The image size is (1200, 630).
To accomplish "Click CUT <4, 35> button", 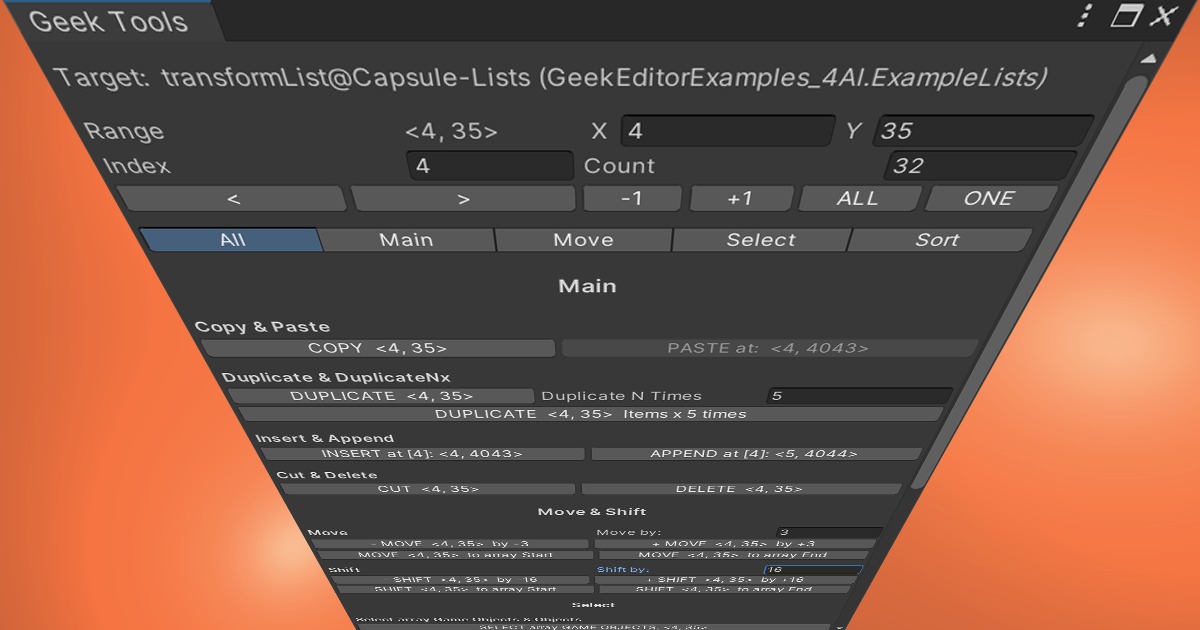I will click(428, 489).
